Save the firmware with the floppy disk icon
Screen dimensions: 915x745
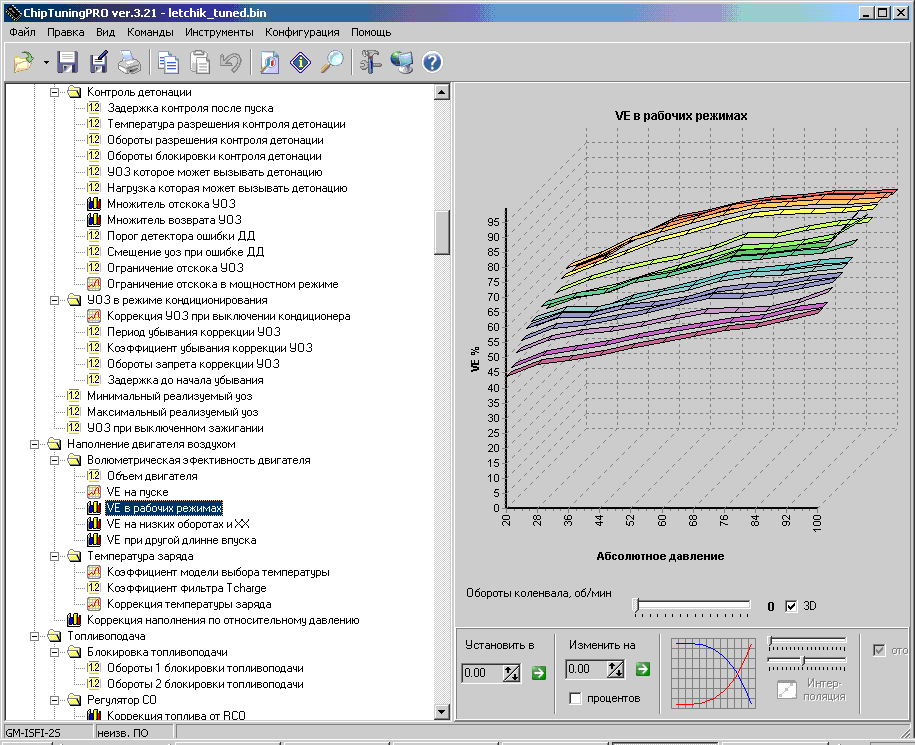(68, 63)
